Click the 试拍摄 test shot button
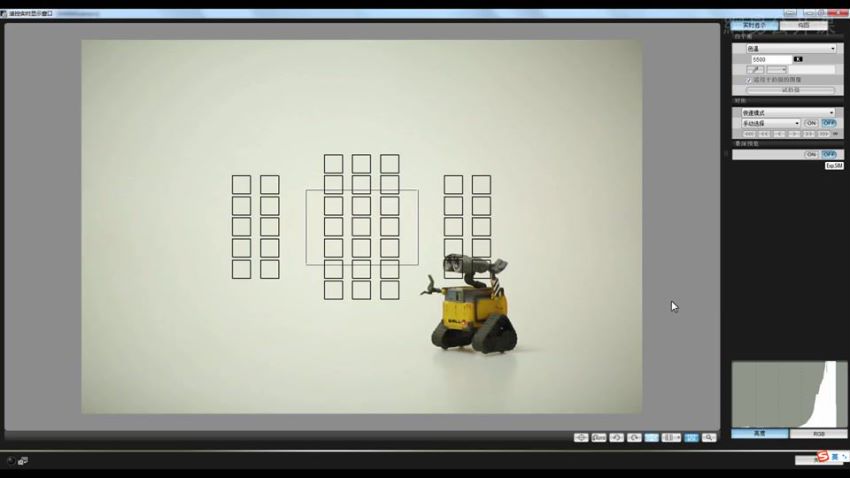The image size is (850, 478). (790, 91)
